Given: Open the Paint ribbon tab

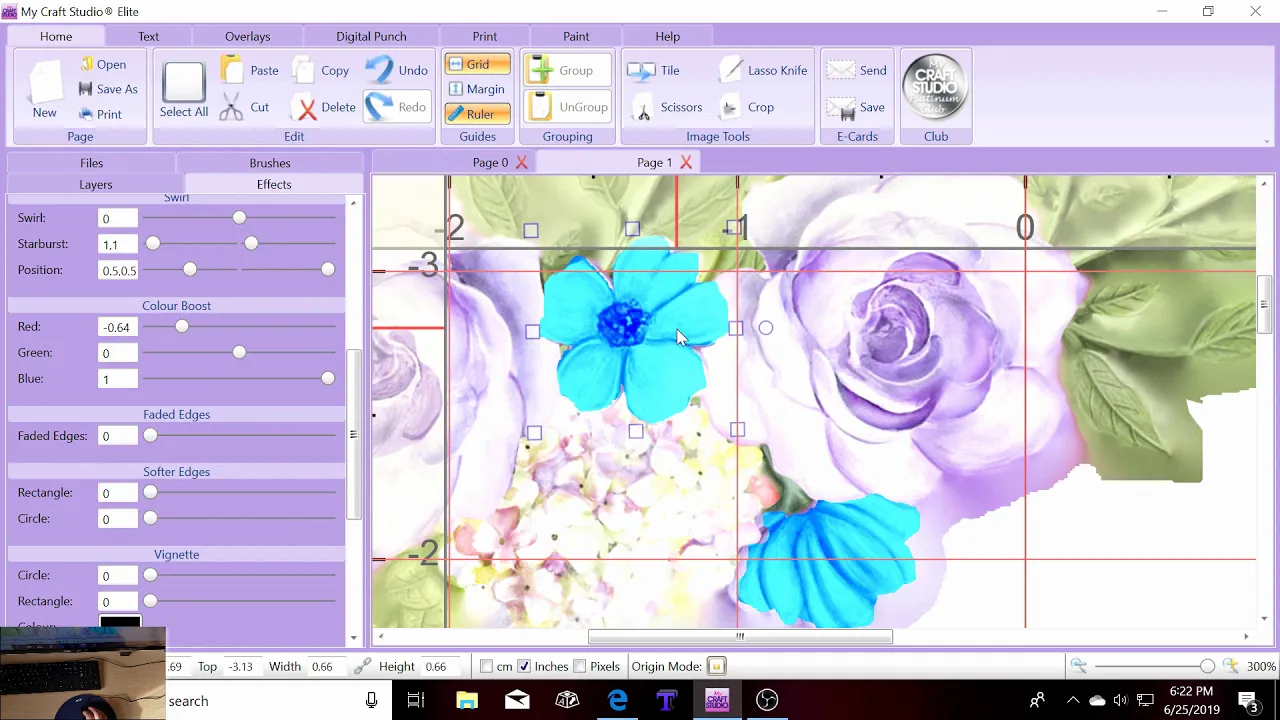Looking at the screenshot, I should (x=576, y=36).
